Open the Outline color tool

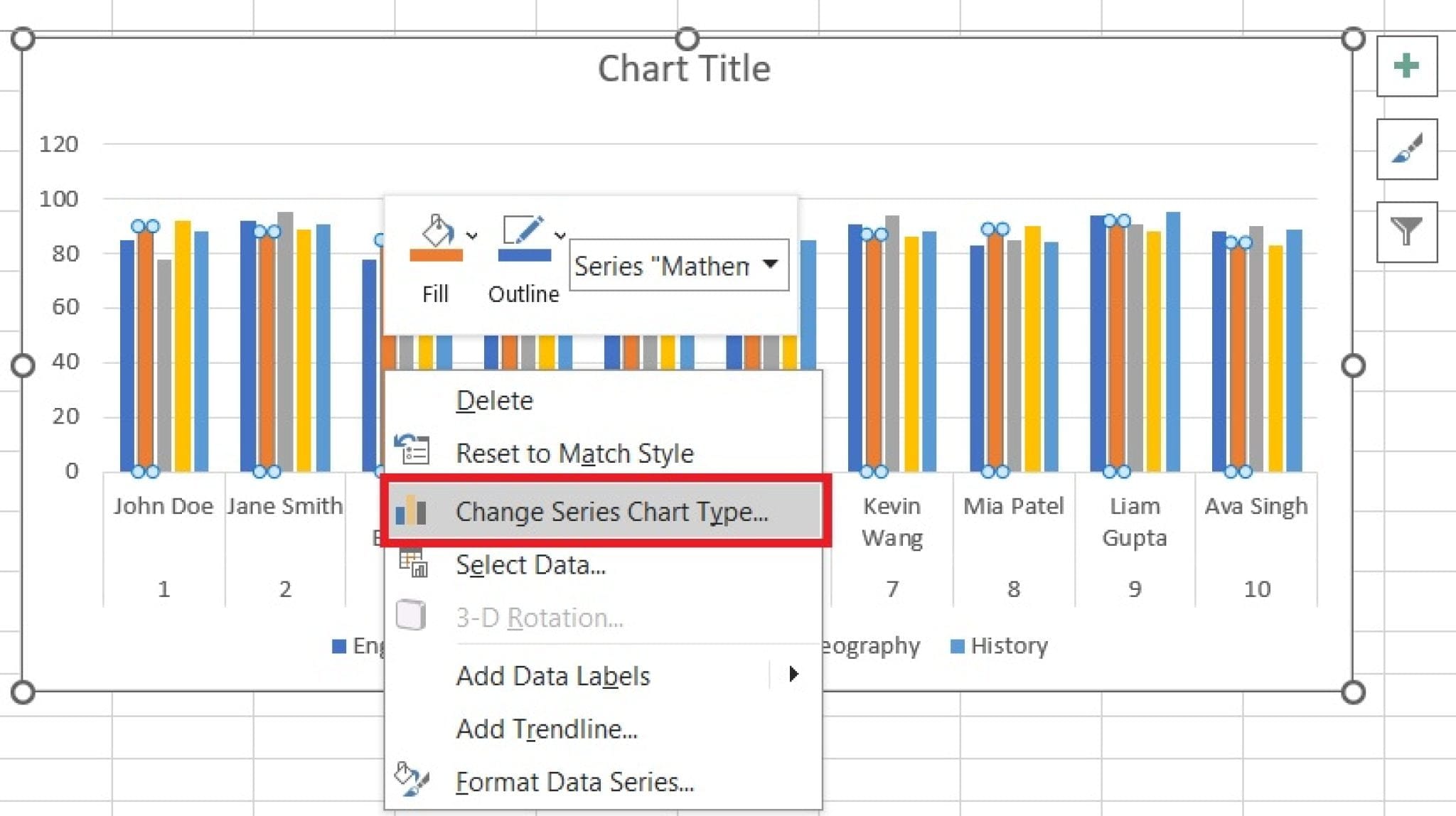click(525, 242)
